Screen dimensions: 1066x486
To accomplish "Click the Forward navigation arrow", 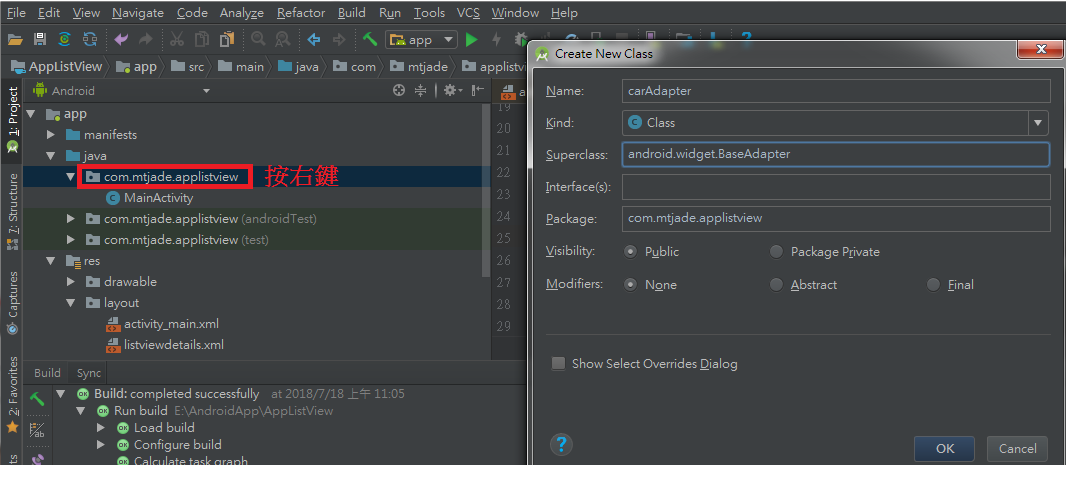I will pos(339,39).
